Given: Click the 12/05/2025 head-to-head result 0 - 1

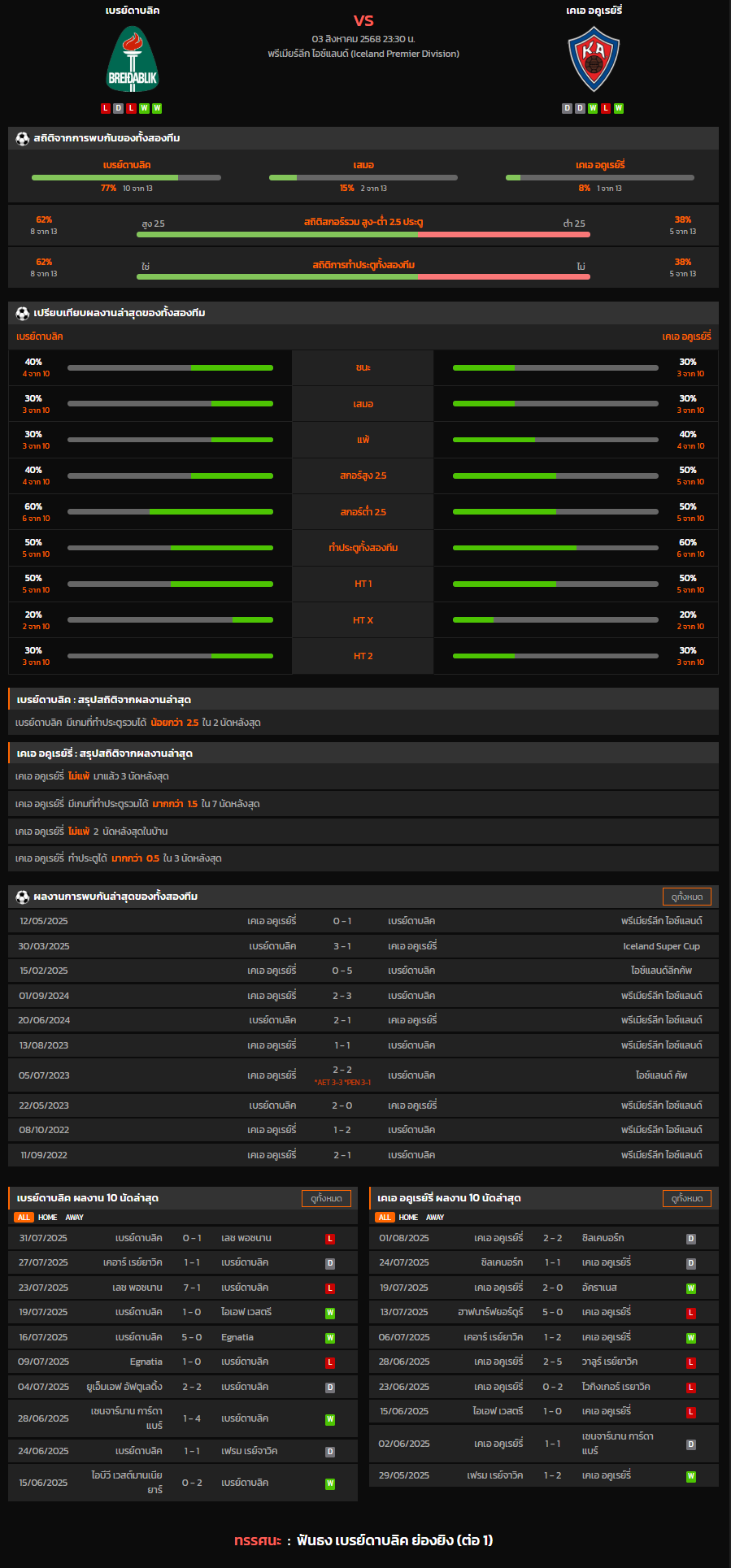Looking at the screenshot, I should [x=342, y=921].
